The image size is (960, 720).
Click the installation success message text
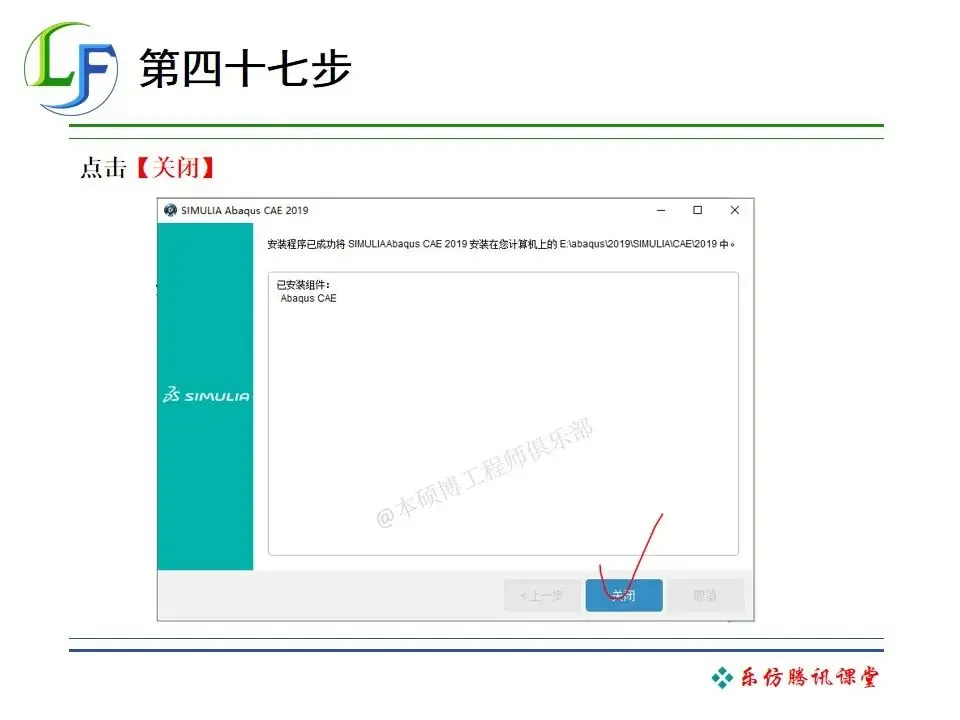click(x=501, y=244)
